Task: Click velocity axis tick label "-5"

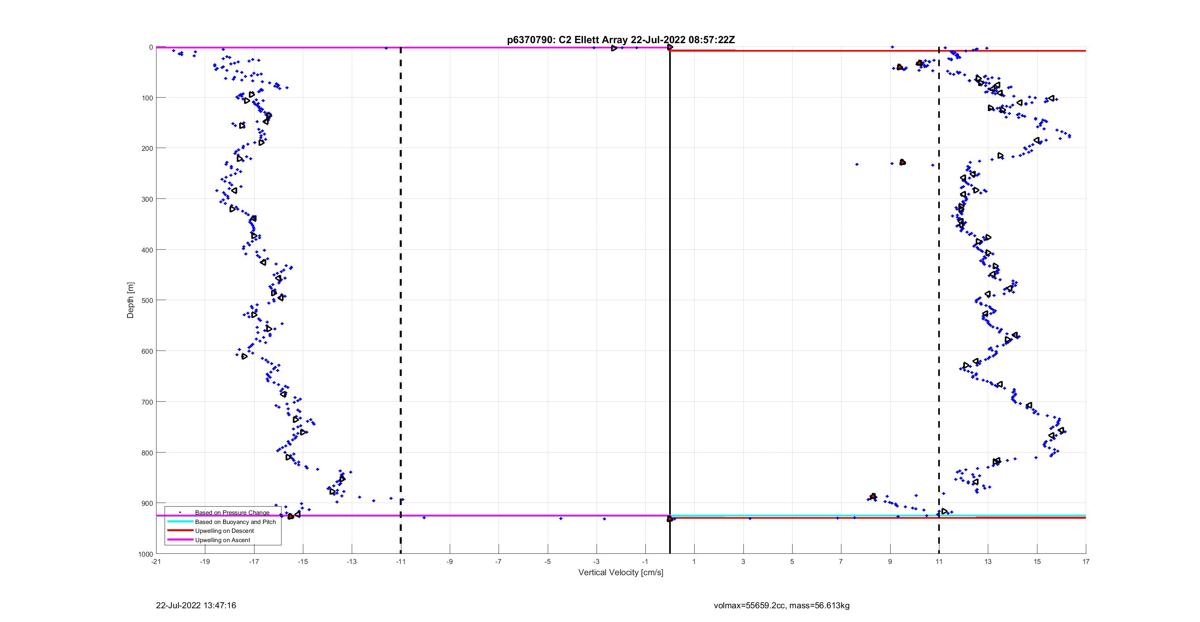Action: click(x=548, y=562)
